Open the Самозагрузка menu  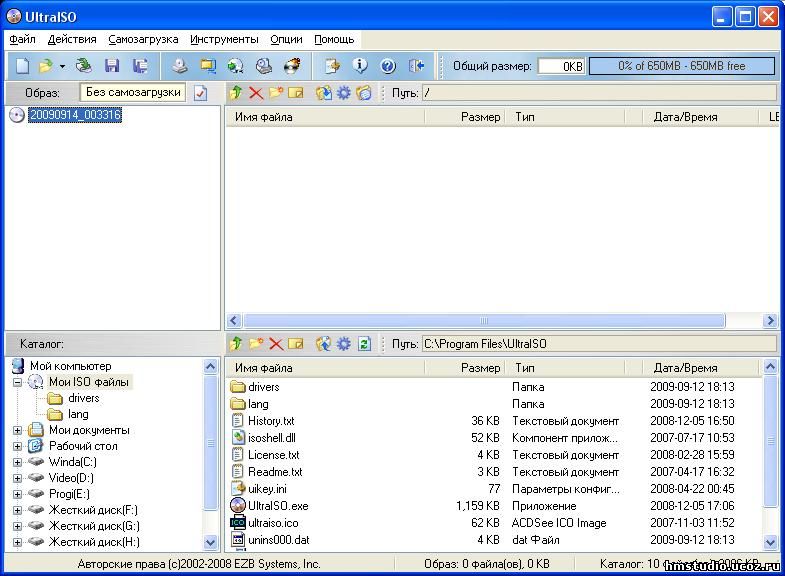143,39
